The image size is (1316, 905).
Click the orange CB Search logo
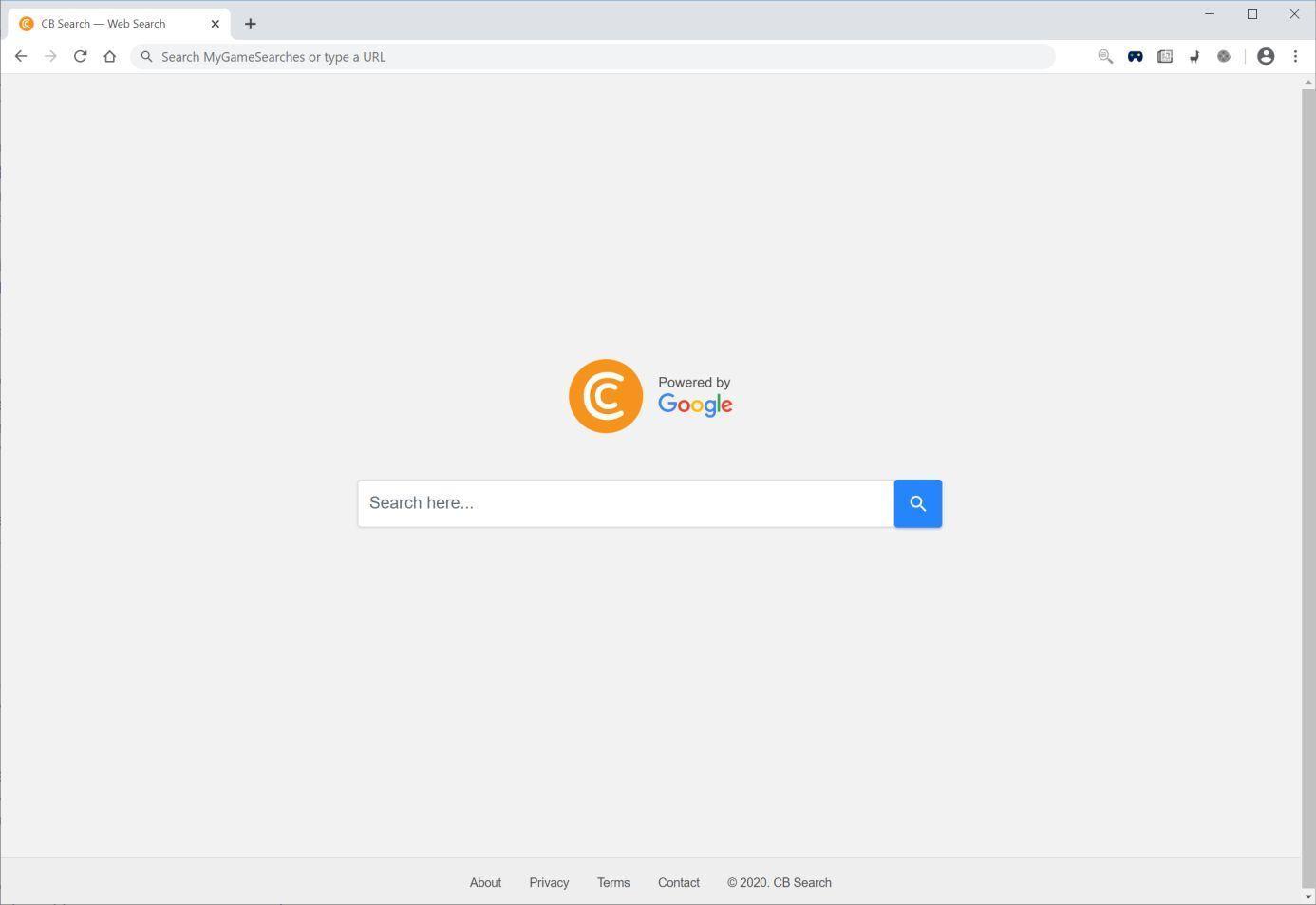[606, 396]
